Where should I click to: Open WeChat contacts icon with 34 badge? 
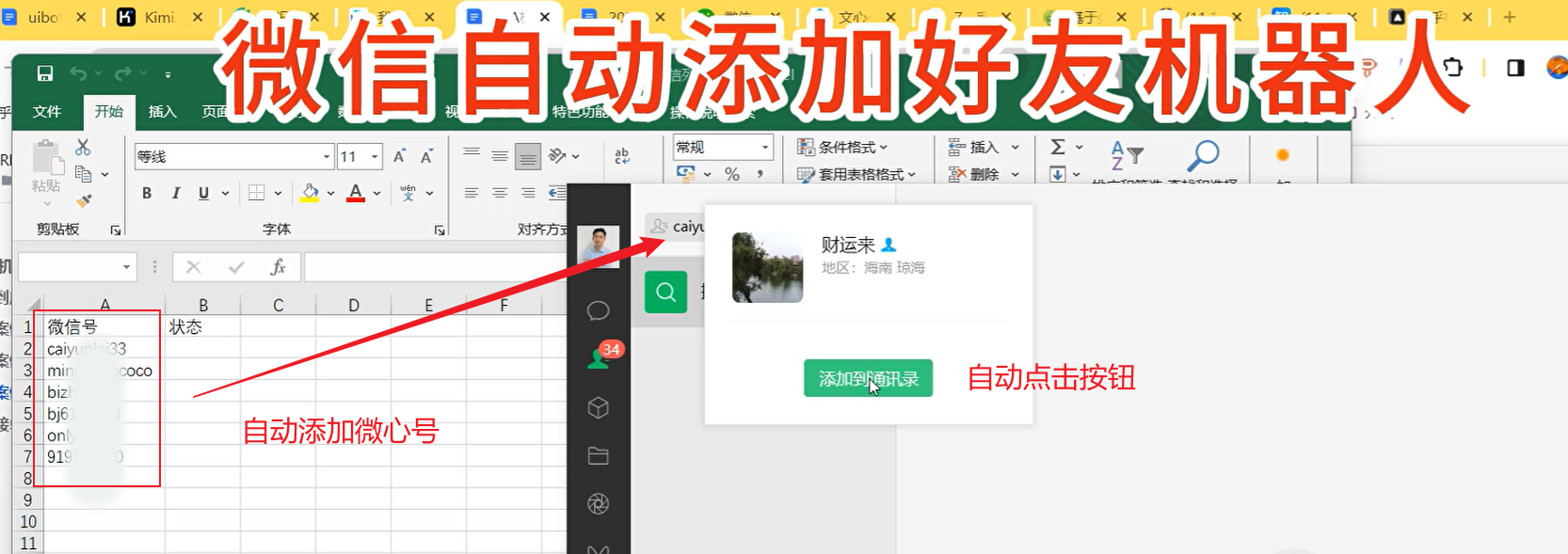(x=598, y=358)
